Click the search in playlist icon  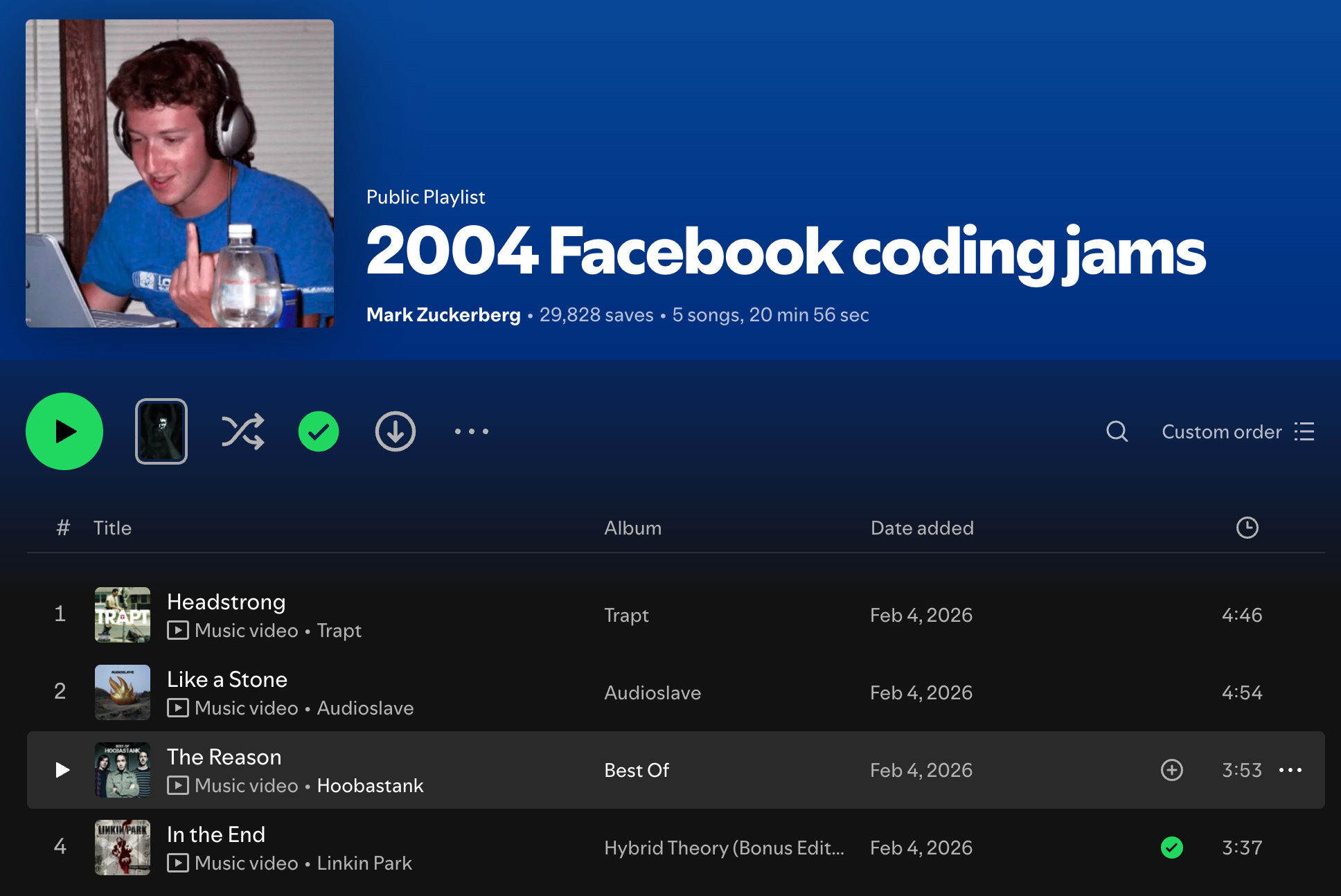(1117, 431)
